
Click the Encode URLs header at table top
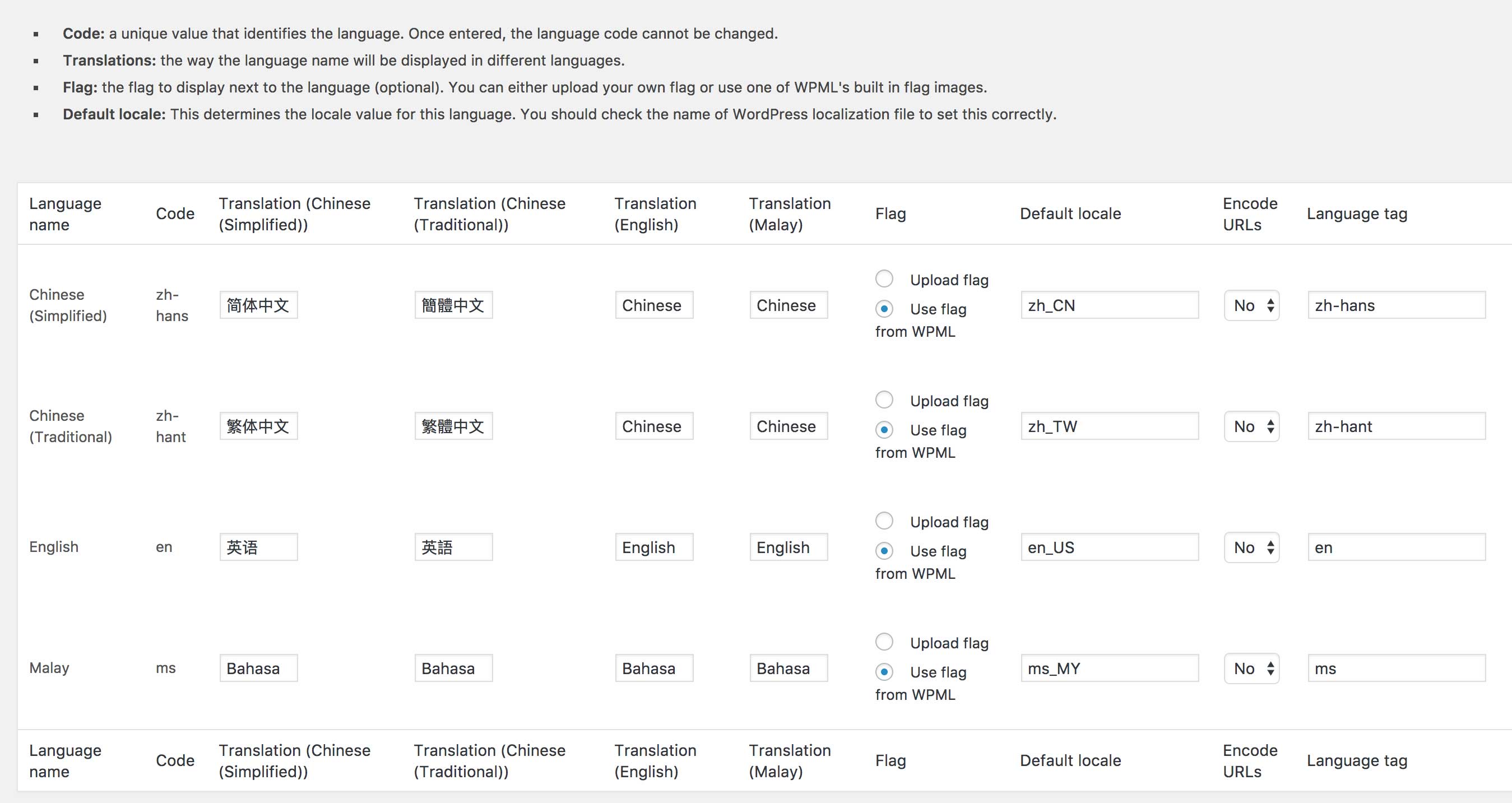[x=1250, y=213]
